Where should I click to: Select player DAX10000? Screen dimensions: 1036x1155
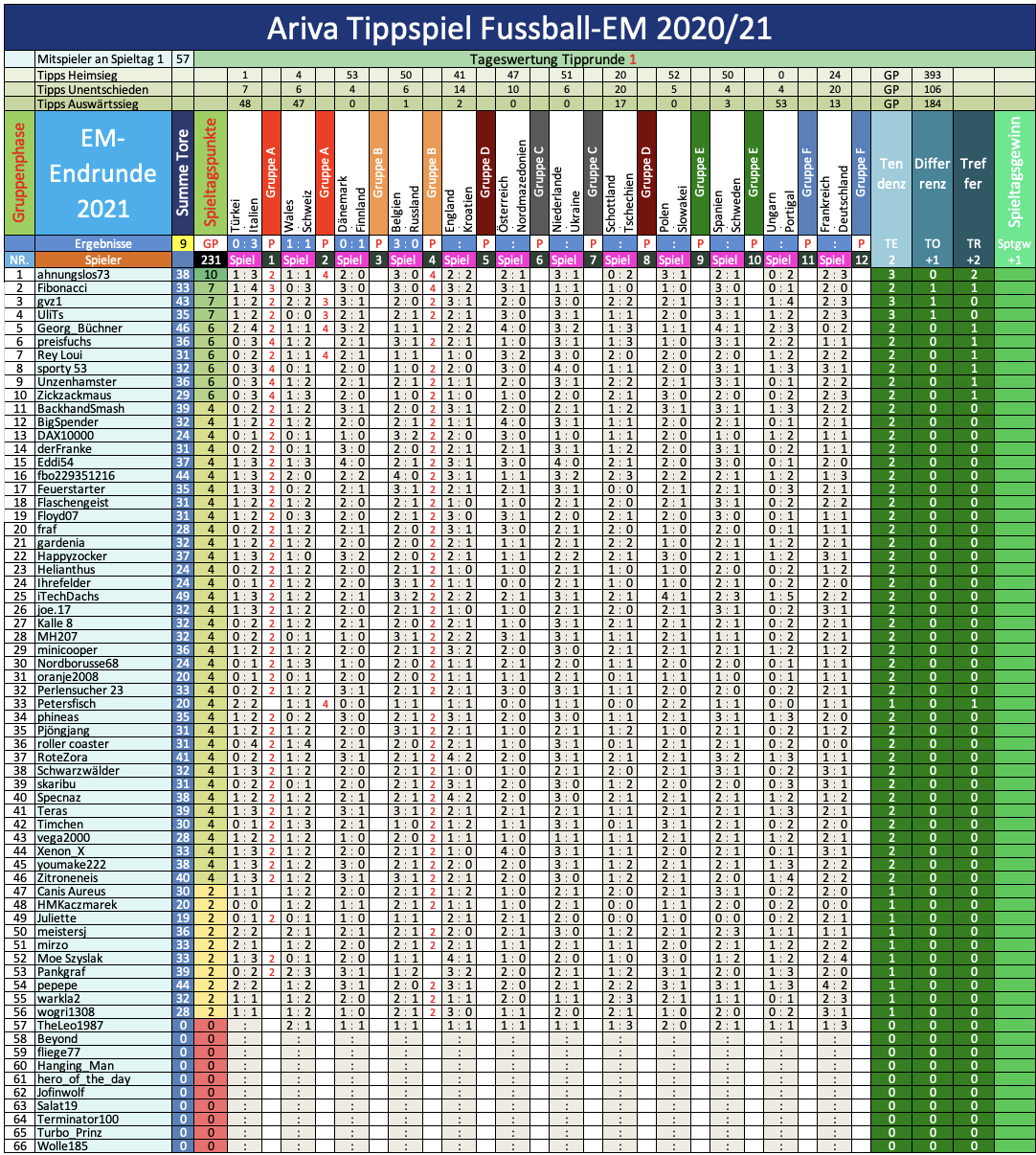pyautogui.click(x=103, y=436)
